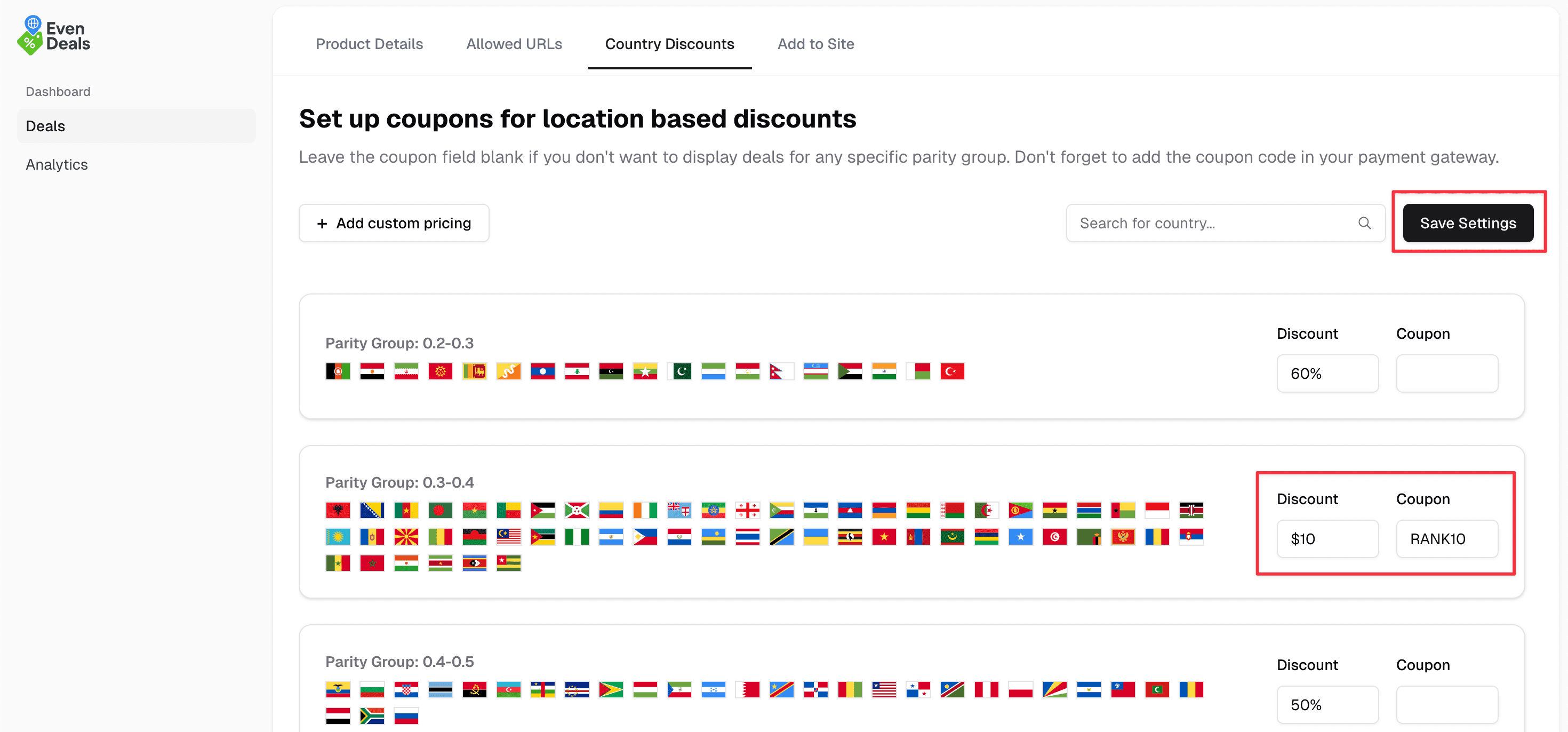Click the RANK10 coupon field
This screenshot has height=732, width=1568.
point(1447,539)
